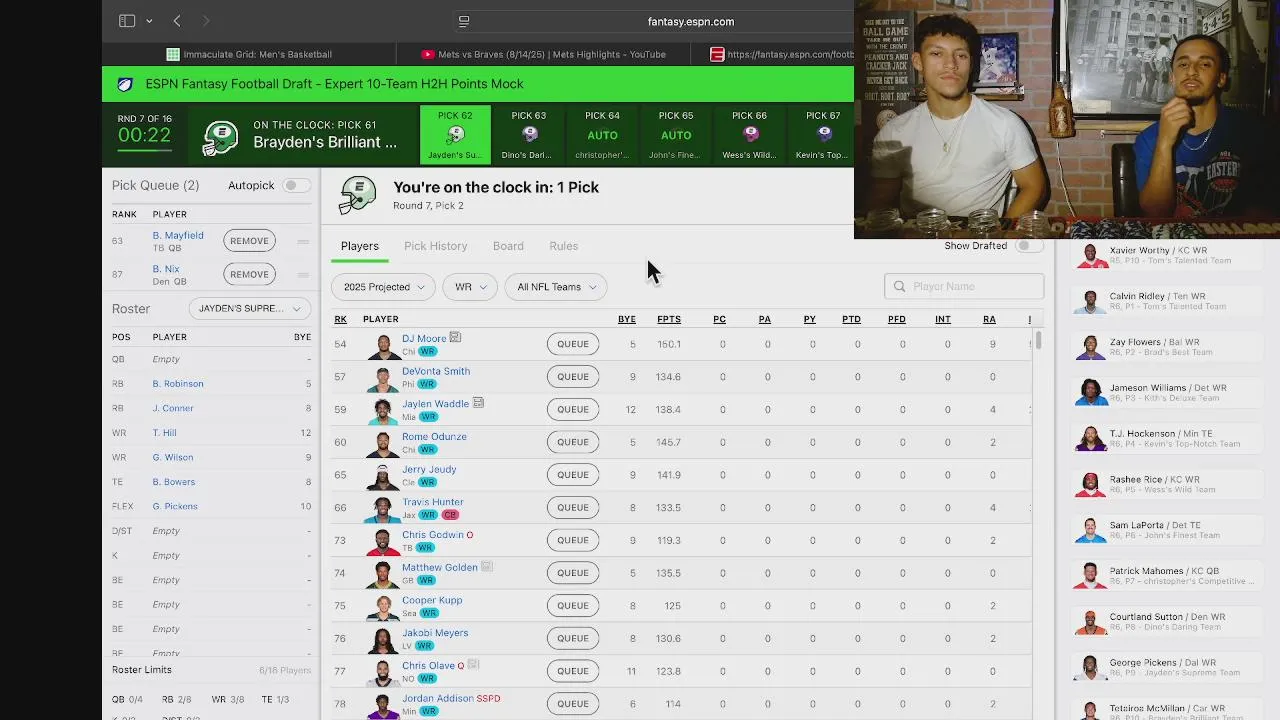Open the news note icon beside DJ Moore
The image size is (1280, 720).
click(x=455, y=338)
